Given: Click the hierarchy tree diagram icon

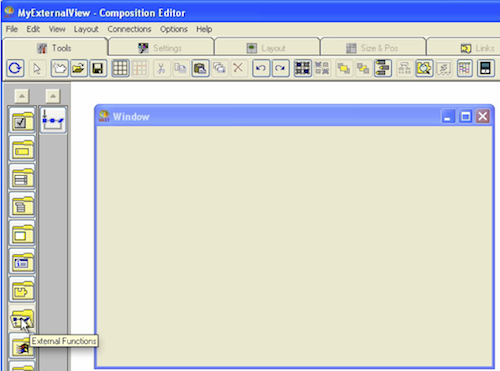Looking at the screenshot, I should (404, 68).
